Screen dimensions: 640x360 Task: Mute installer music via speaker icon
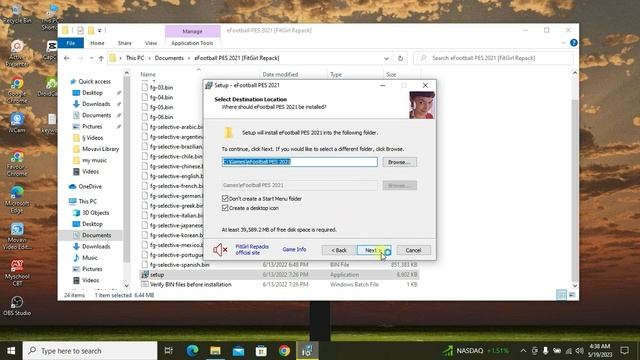coord(220,249)
